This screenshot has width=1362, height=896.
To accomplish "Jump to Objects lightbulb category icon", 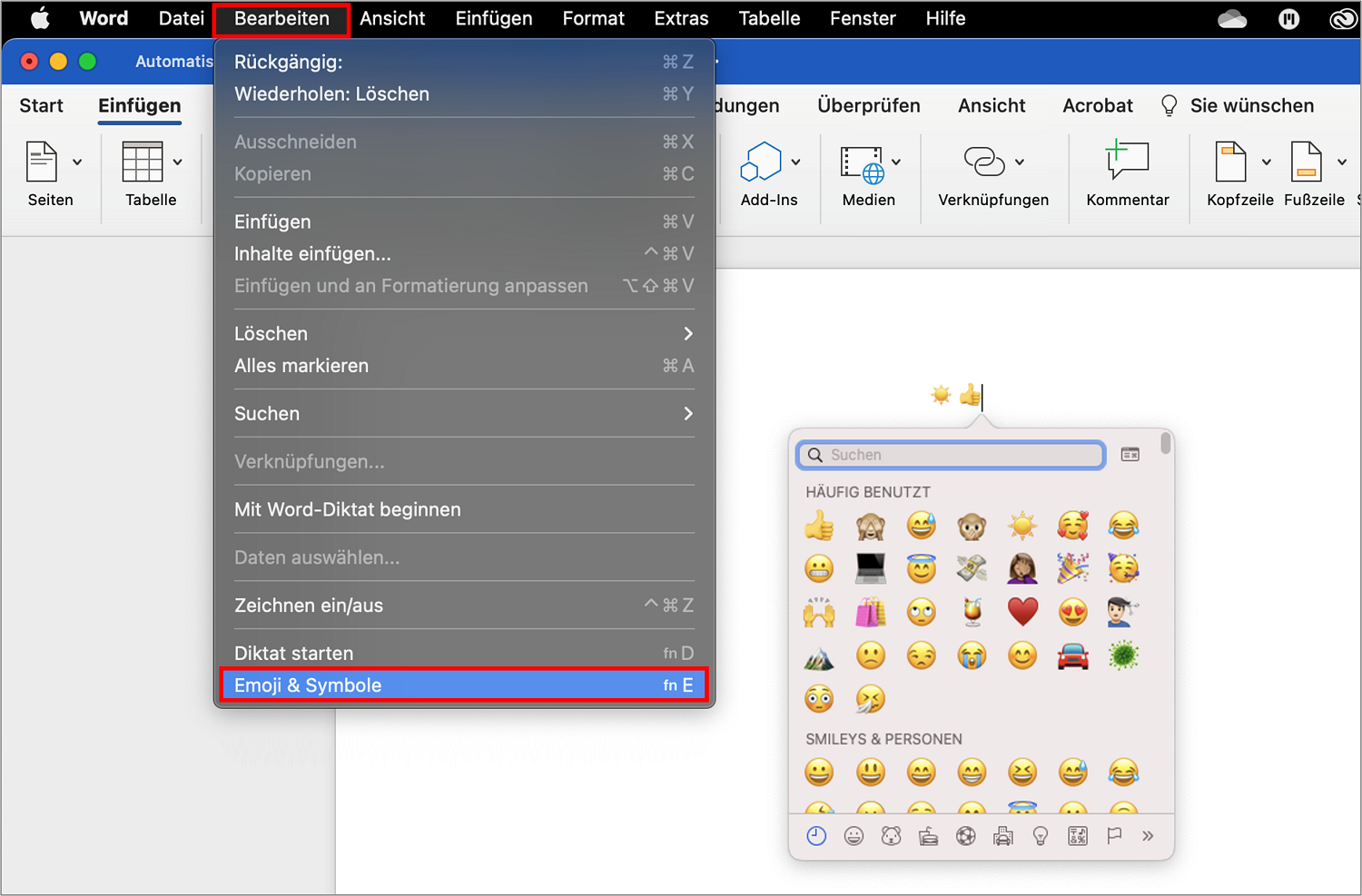I will tap(1041, 836).
